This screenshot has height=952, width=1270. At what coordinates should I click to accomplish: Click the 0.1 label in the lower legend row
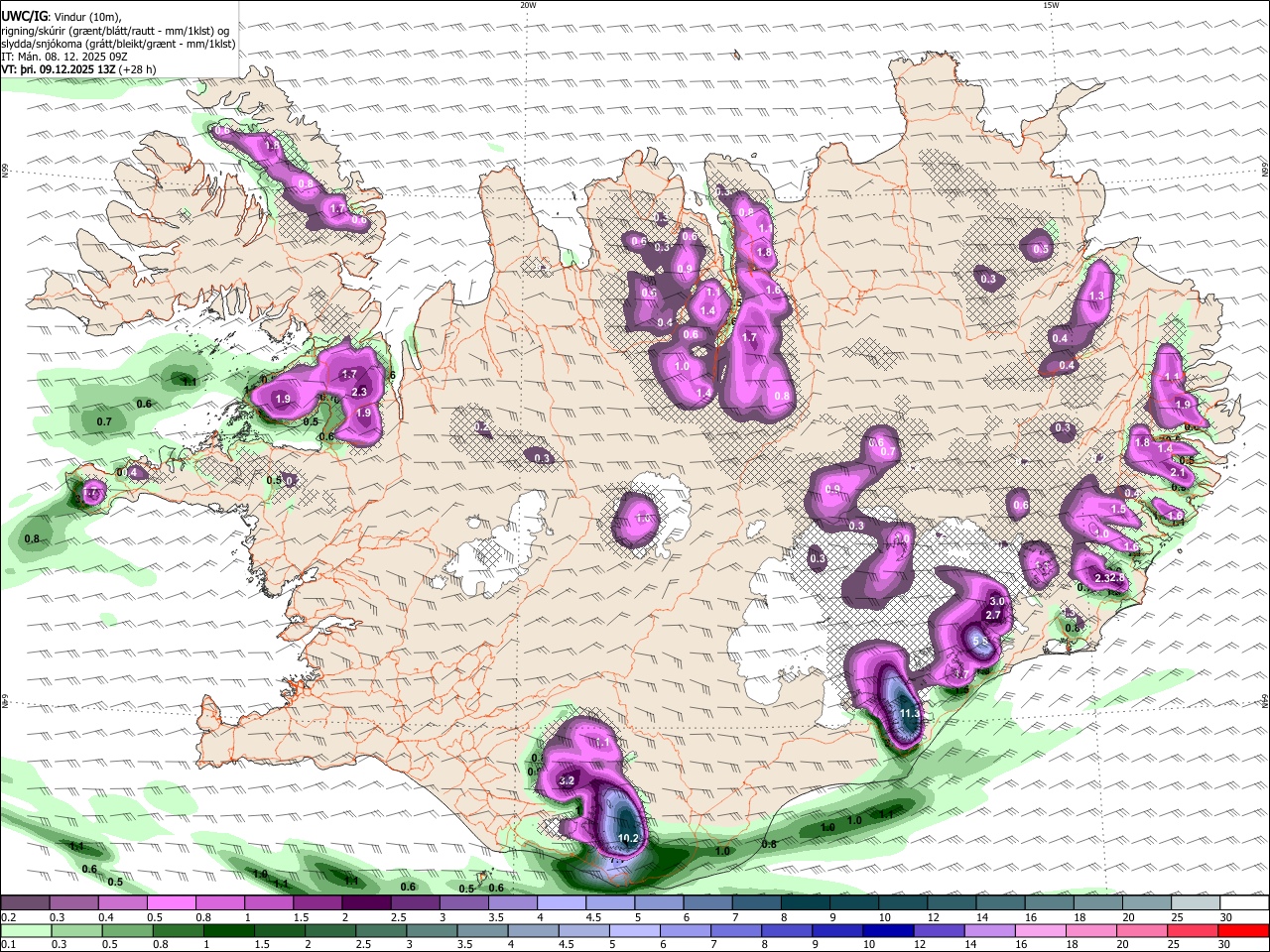click(8, 944)
